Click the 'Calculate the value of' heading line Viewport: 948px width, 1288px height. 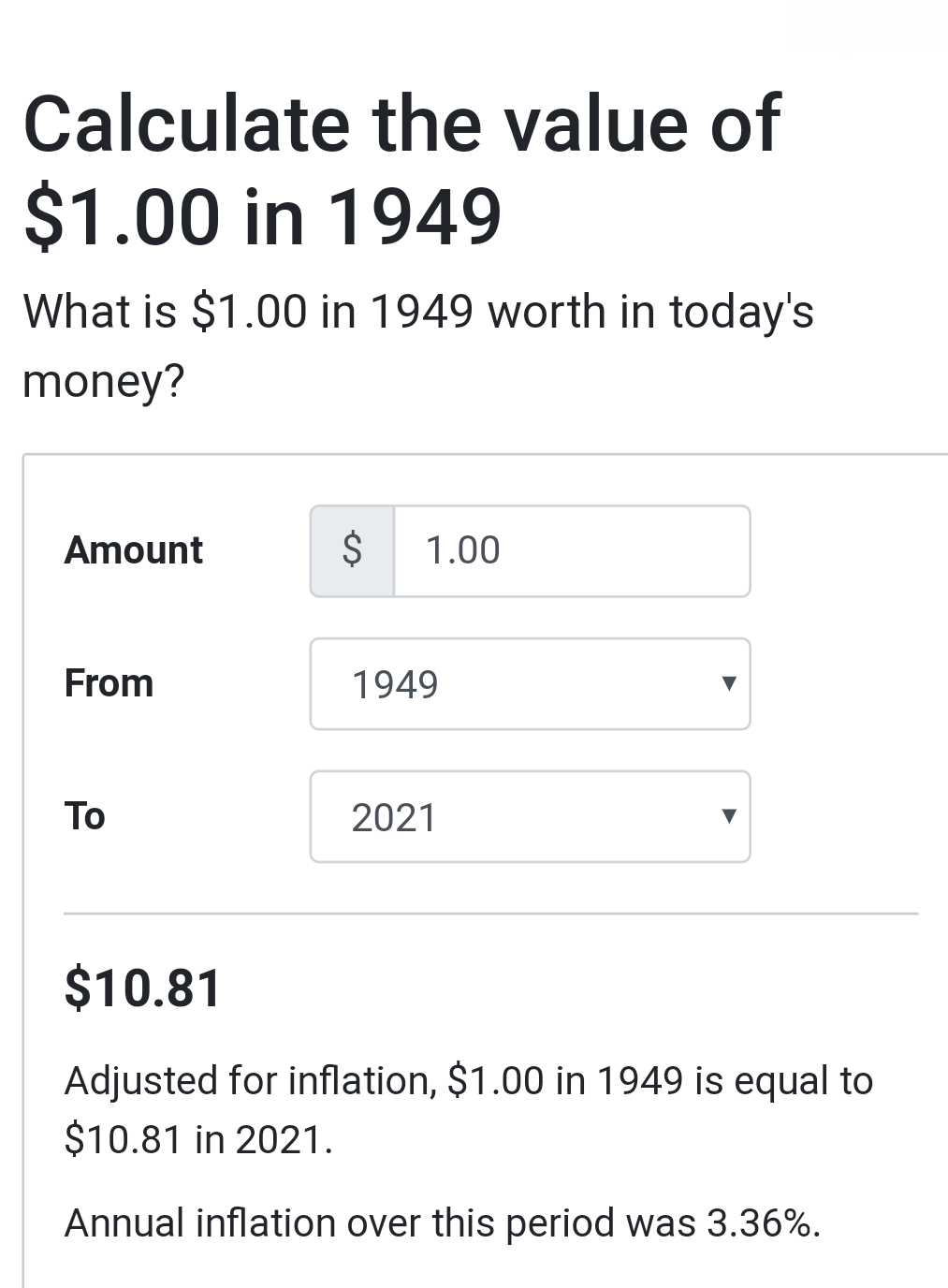tap(401, 124)
